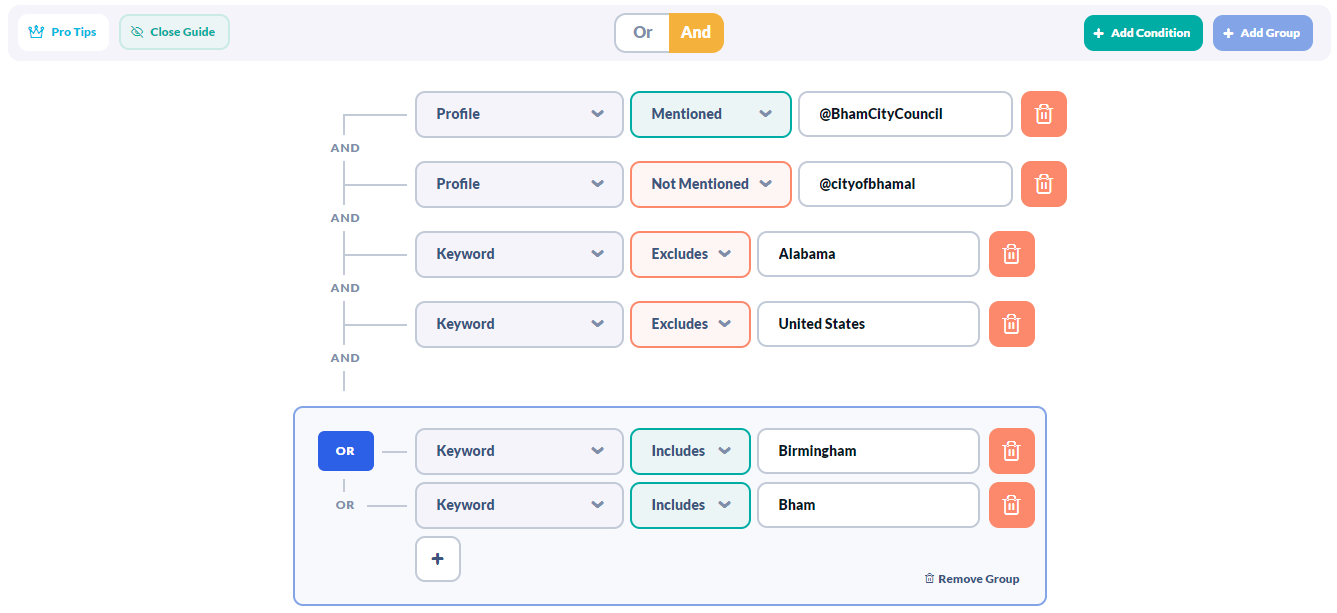Delete the Birmingham keyword condition

tap(1012, 451)
